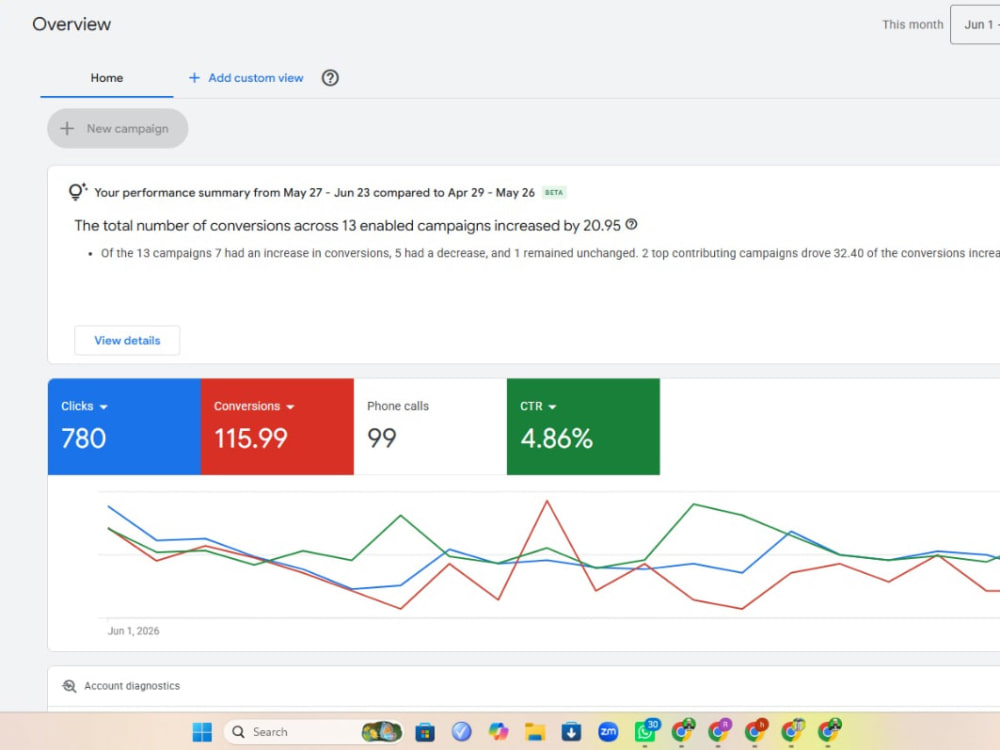1000x750 pixels.
Task: Open the download arrow app in taskbar
Action: [571, 732]
